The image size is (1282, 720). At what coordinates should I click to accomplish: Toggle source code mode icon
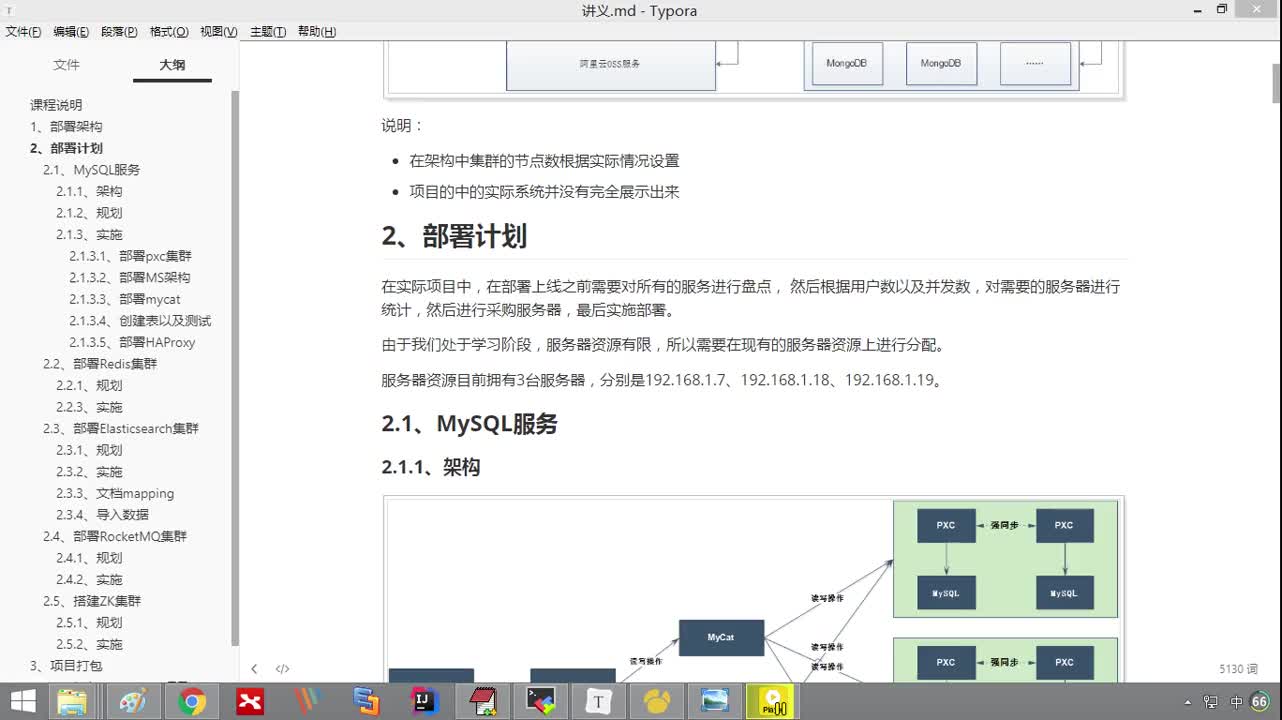tap(283, 669)
